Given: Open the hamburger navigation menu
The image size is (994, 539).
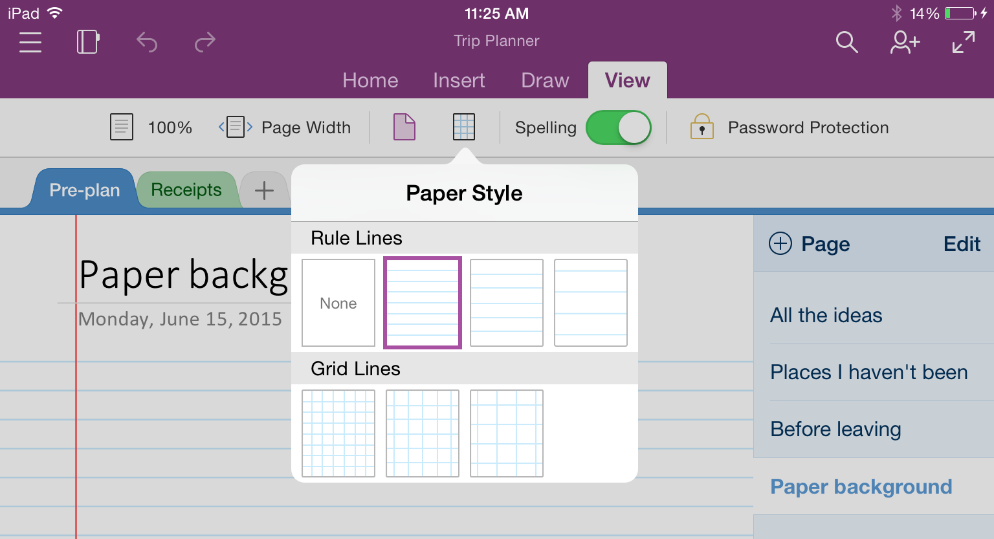Looking at the screenshot, I should (x=30, y=42).
